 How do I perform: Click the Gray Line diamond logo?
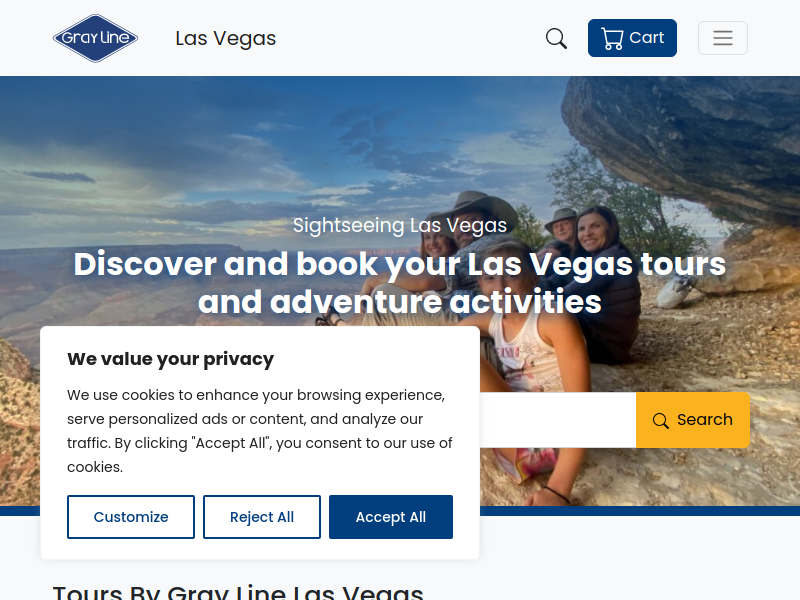tap(95, 38)
